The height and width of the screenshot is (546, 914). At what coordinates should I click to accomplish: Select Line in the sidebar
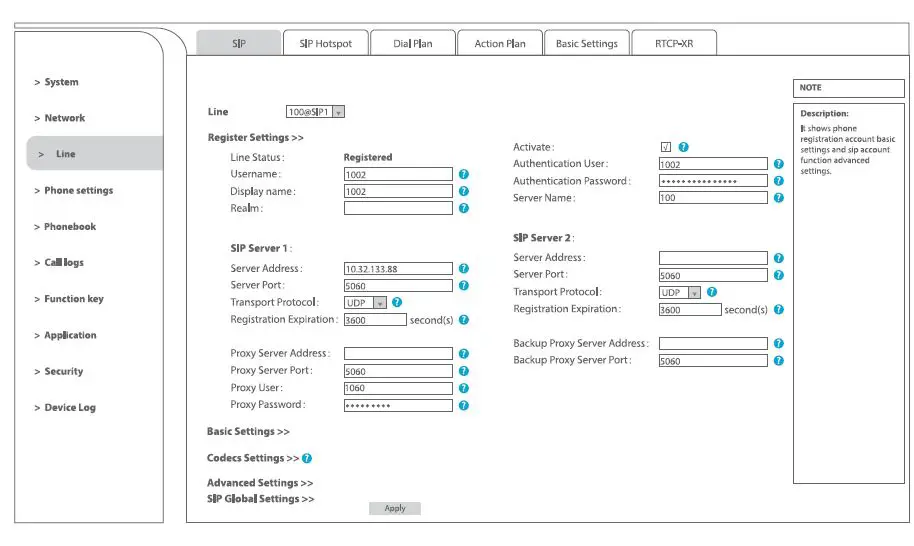point(95,154)
